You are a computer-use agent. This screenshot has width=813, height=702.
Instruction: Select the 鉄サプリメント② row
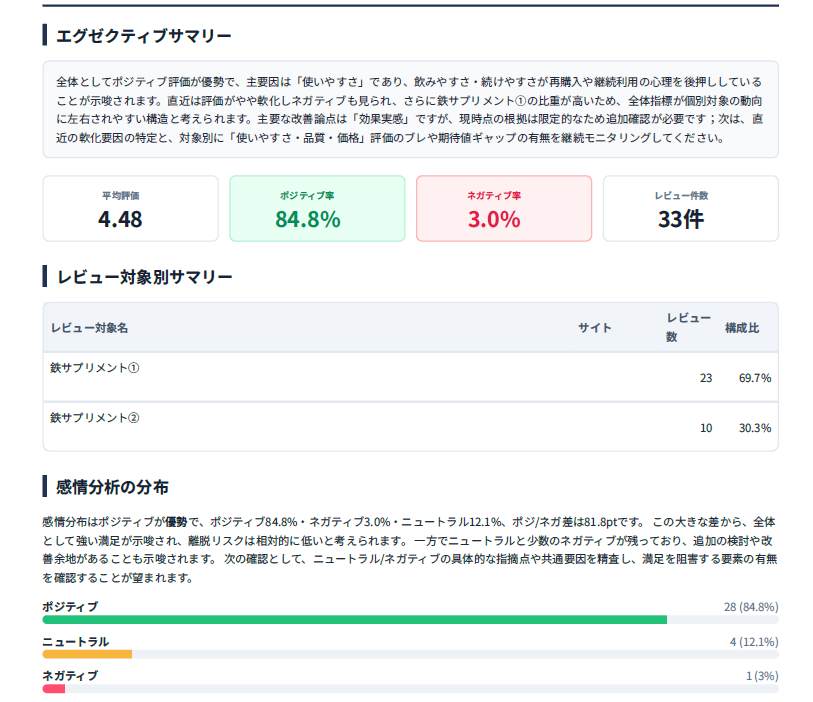[411, 427]
